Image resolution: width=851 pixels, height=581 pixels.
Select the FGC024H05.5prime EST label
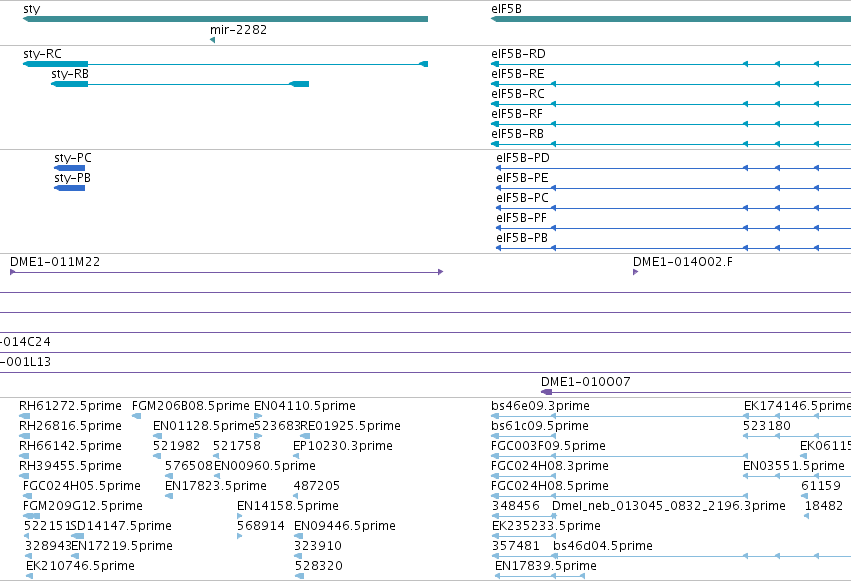click(81, 486)
